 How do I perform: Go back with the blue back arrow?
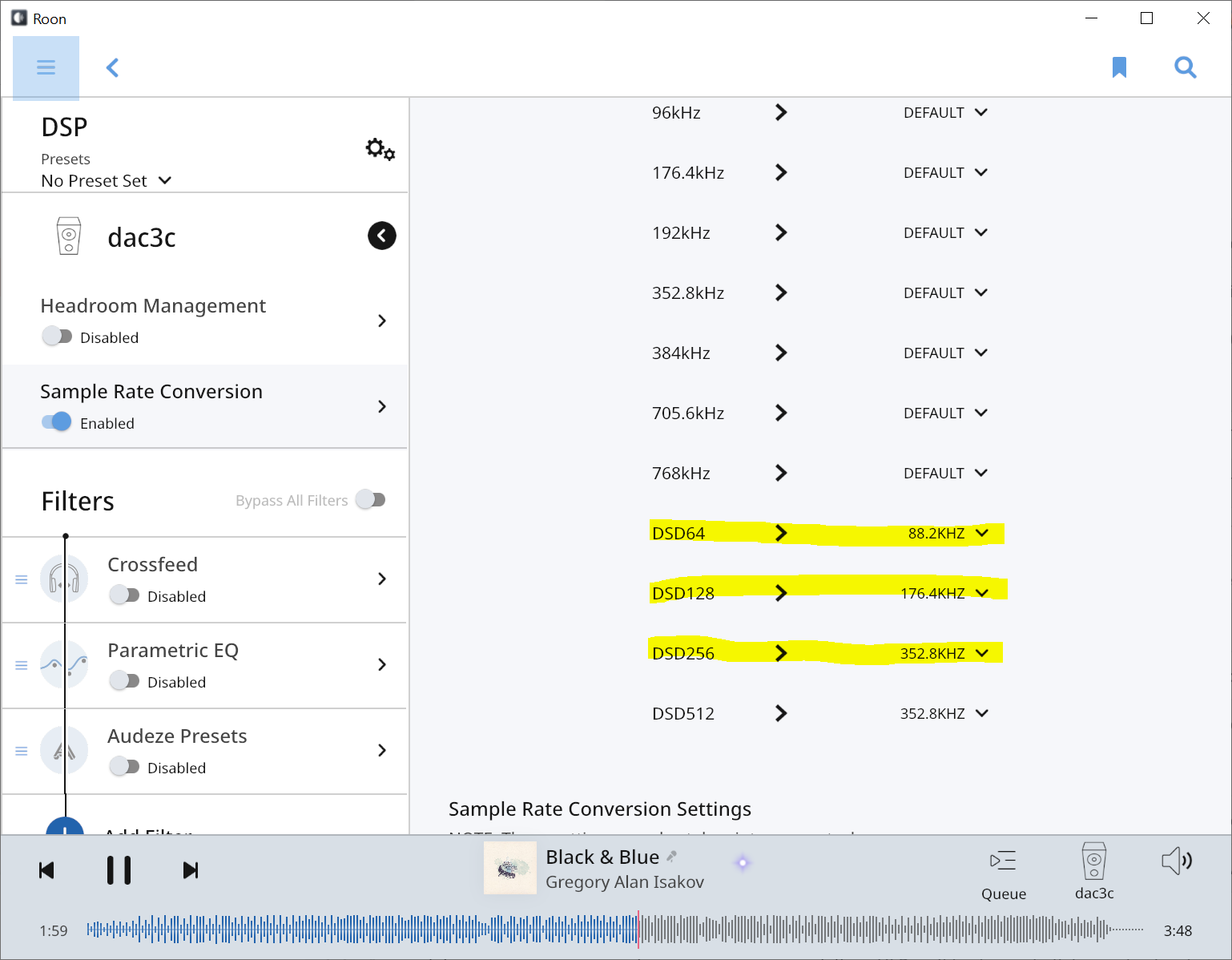[x=113, y=67]
